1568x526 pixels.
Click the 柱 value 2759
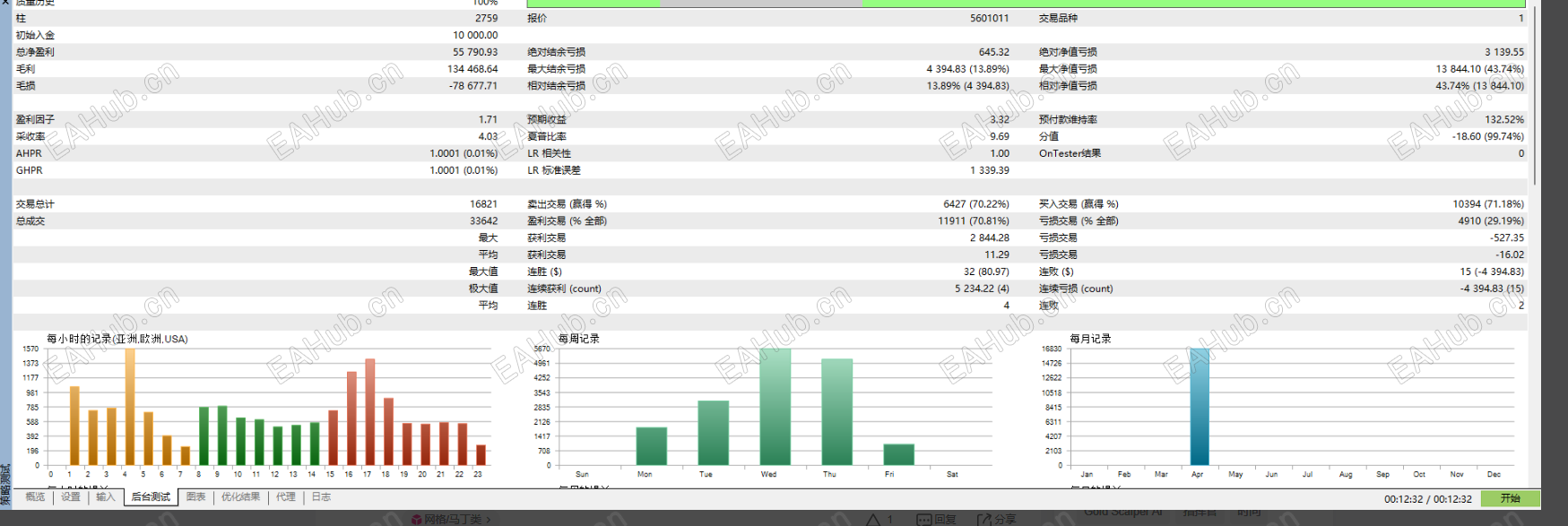point(487,18)
